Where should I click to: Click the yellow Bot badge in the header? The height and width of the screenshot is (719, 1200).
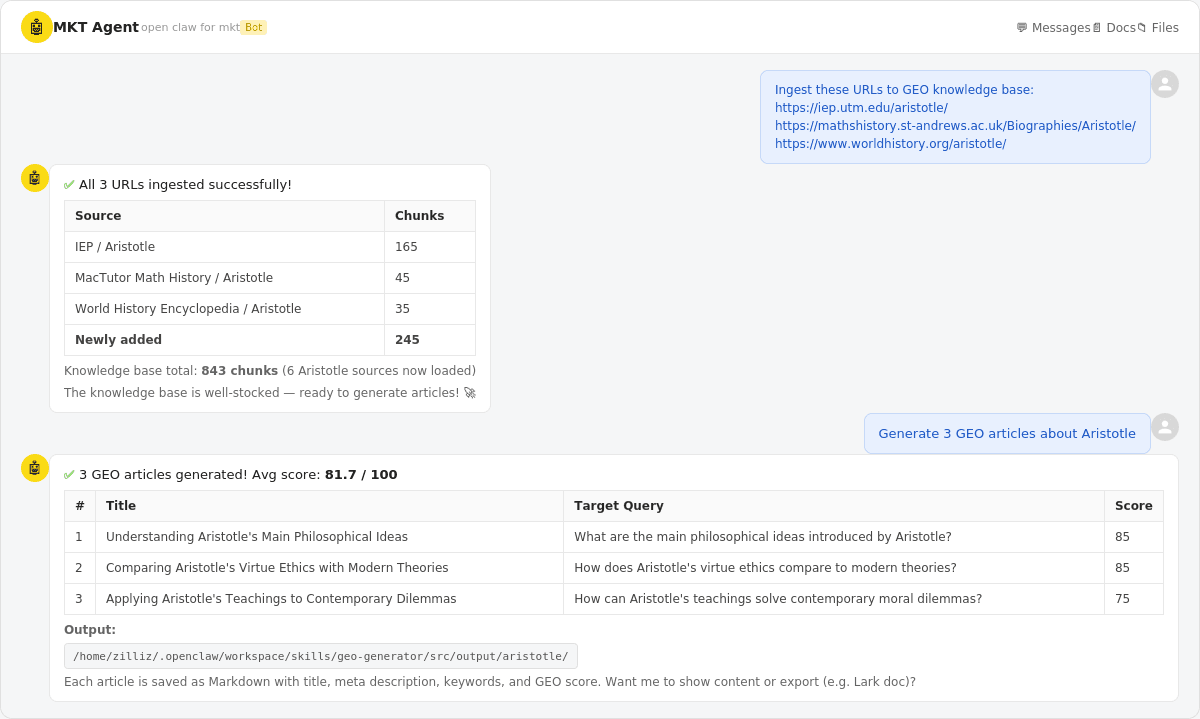point(254,27)
